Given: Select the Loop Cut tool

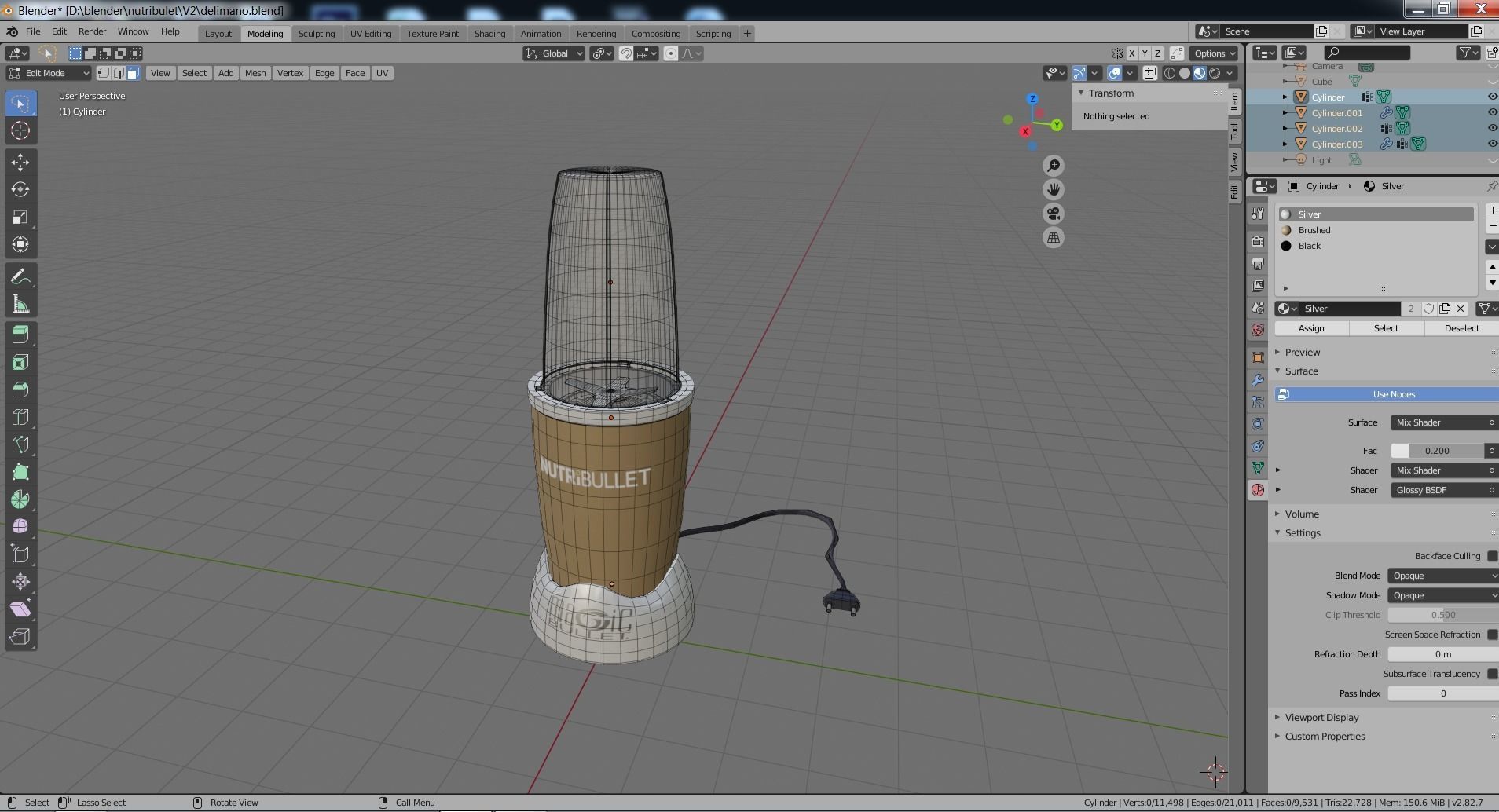Looking at the screenshot, I should point(20,417).
